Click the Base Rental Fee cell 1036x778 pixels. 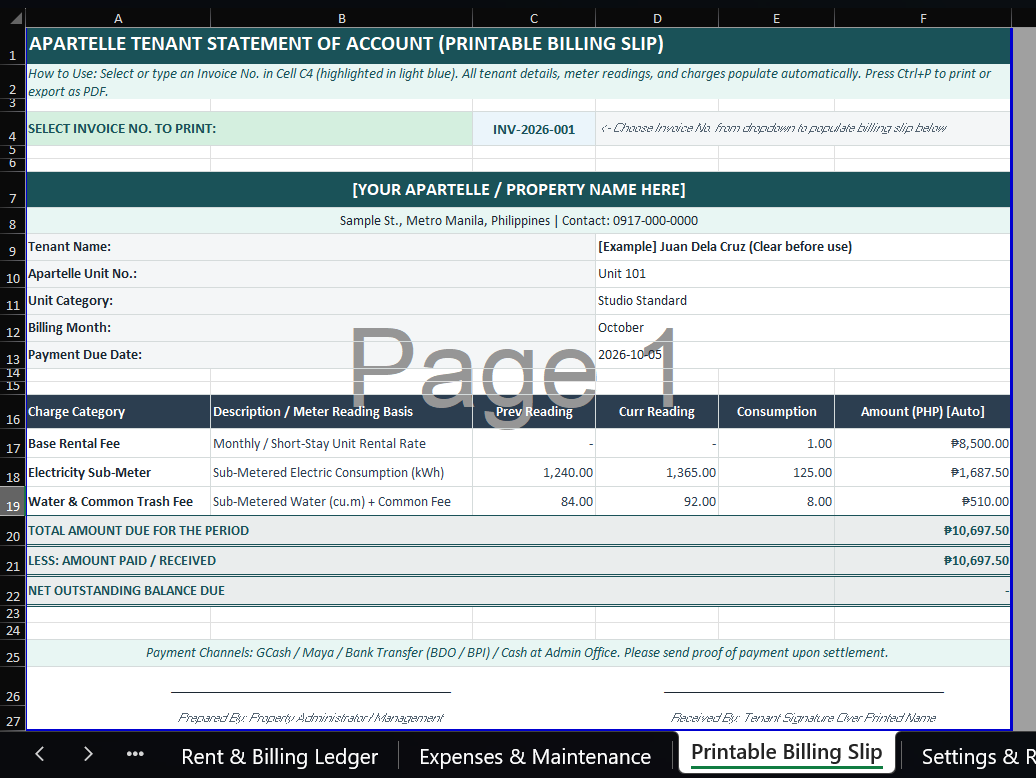[x=118, y=443]
